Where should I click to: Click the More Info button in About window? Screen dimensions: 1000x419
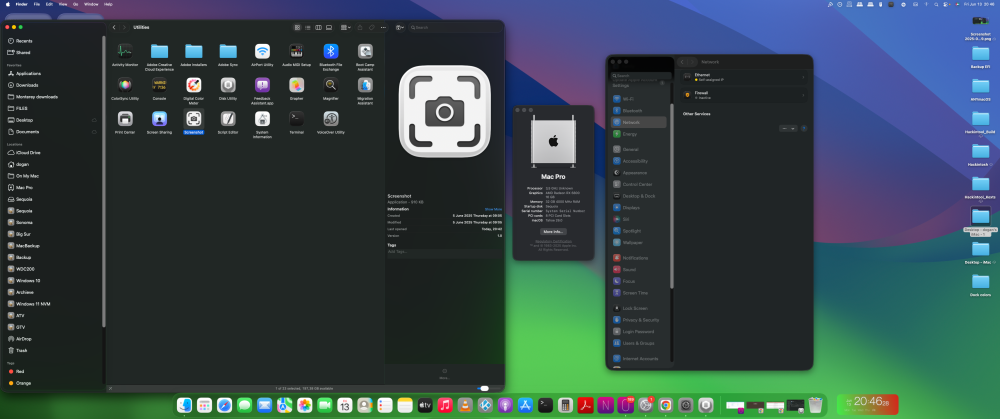(553, 232)
